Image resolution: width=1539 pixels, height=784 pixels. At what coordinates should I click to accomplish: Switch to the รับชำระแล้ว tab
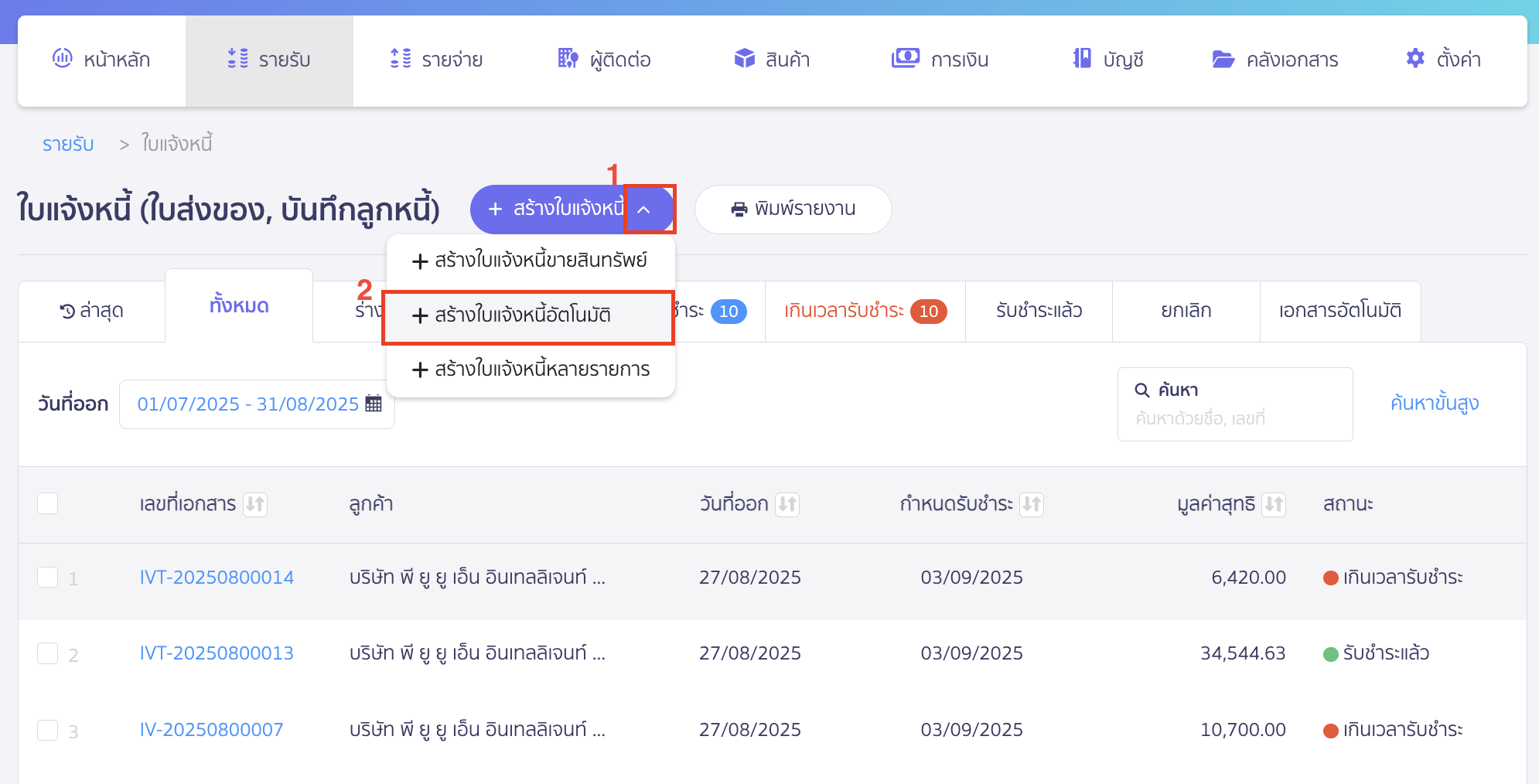(1039, 311)
